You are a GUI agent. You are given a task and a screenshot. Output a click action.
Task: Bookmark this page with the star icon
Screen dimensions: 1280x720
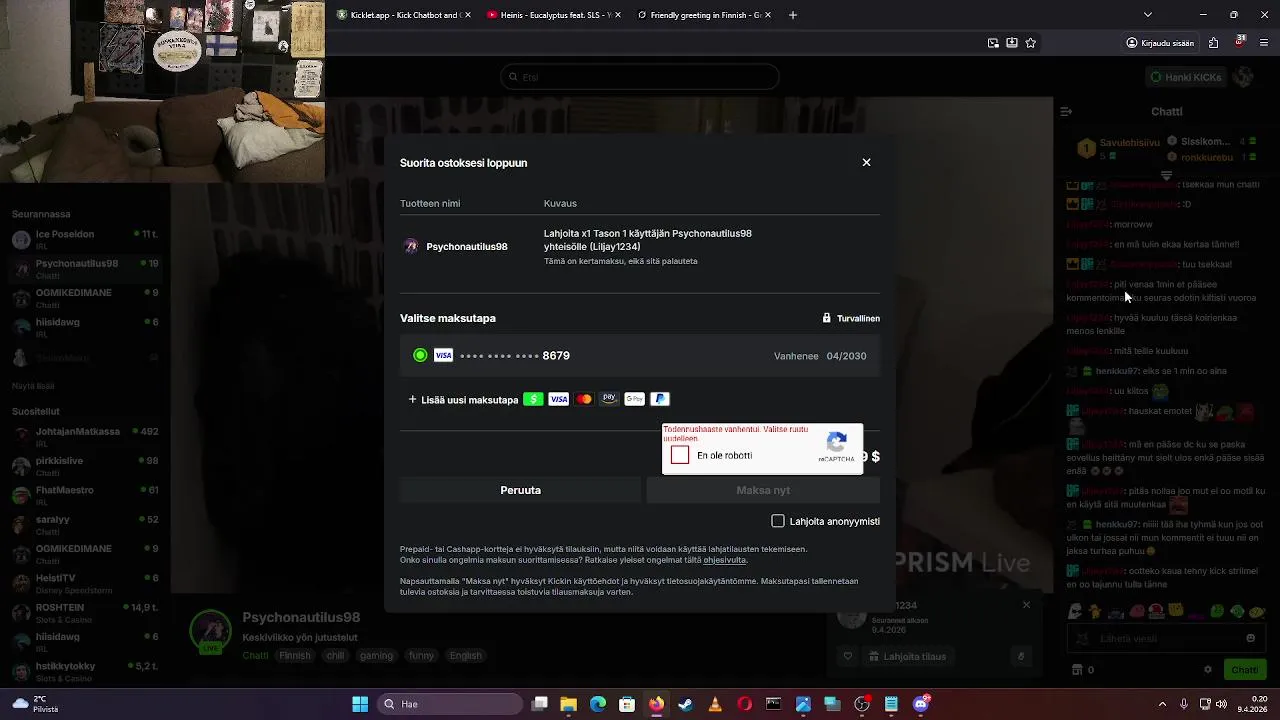[x=1031, y=43]
